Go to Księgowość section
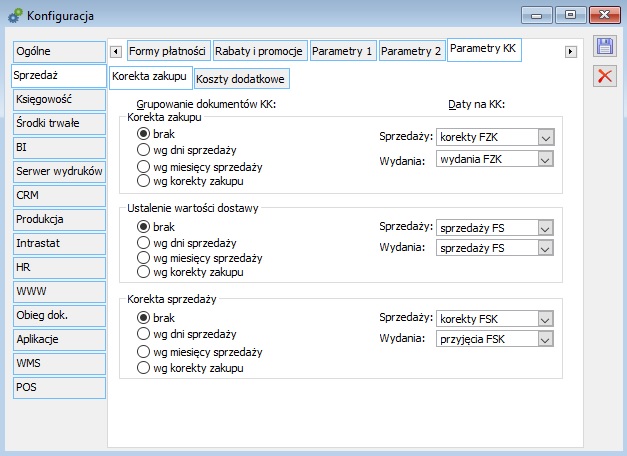627x456 pixels. pyautogui.click(x=59, y=100)
